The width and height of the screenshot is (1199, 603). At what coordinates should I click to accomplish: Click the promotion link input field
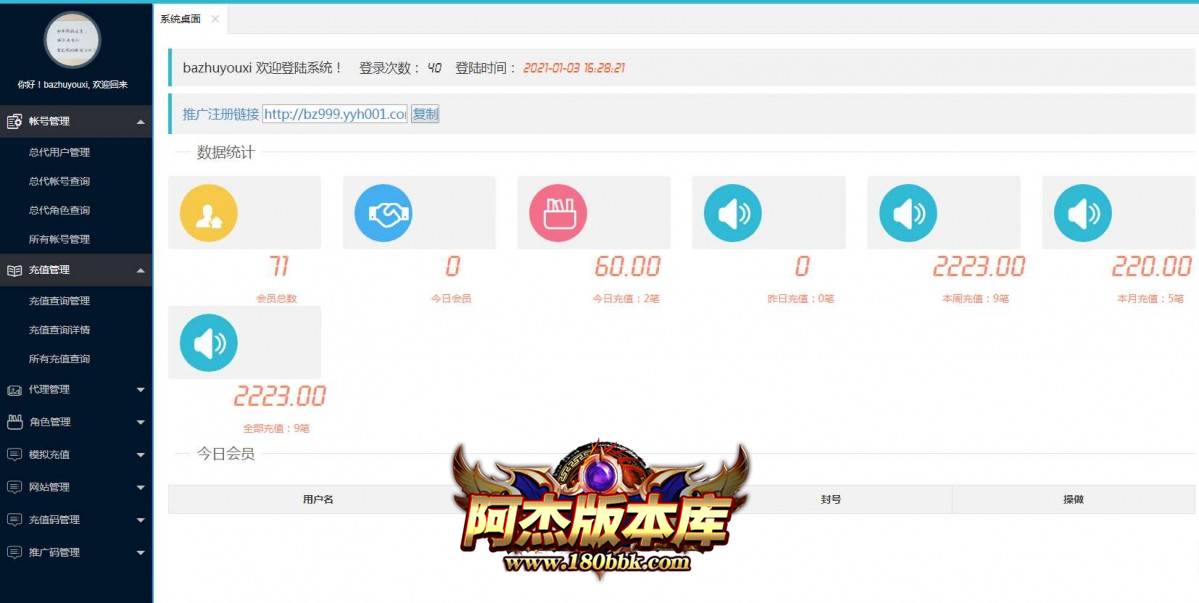[x=335, y=115]
